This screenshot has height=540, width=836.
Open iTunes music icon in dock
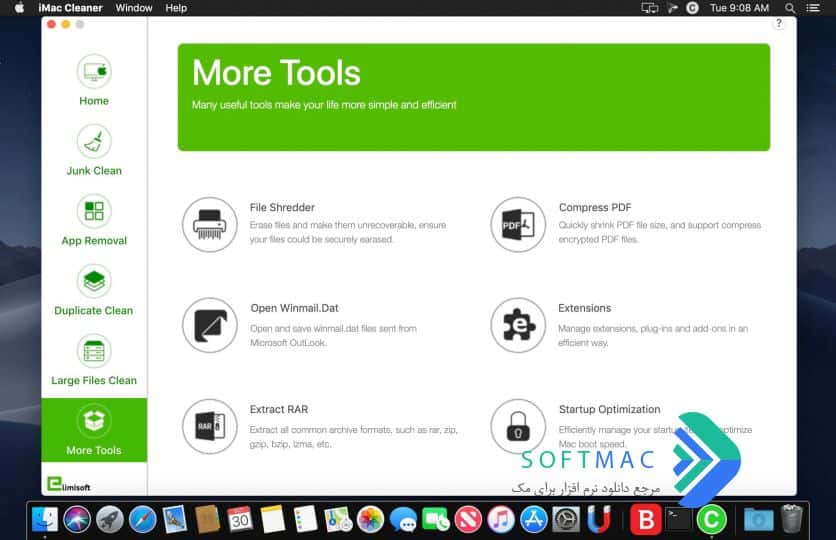coord(501,519)
